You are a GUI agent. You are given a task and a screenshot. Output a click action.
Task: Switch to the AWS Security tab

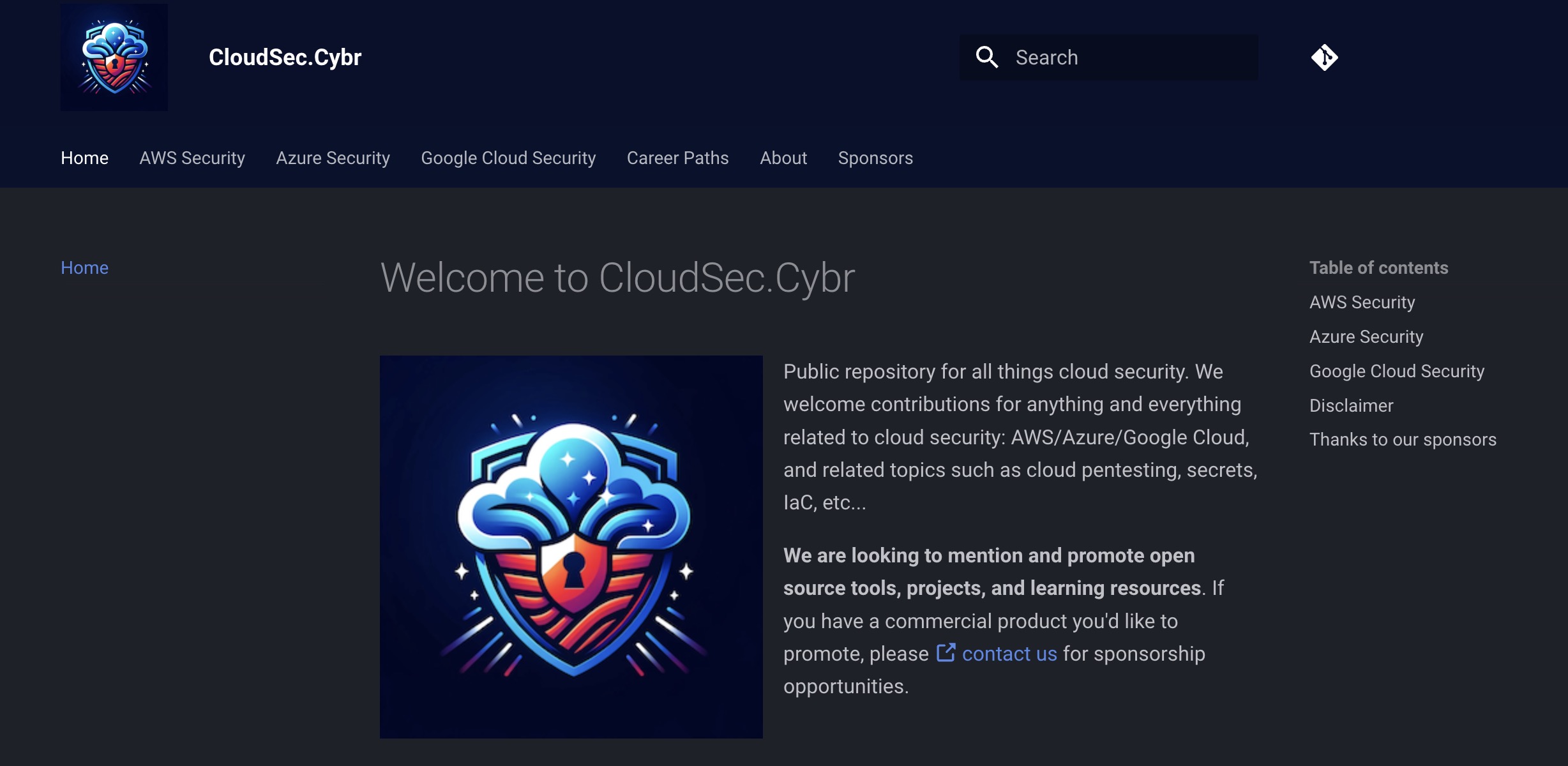click(x=192, y=158)
